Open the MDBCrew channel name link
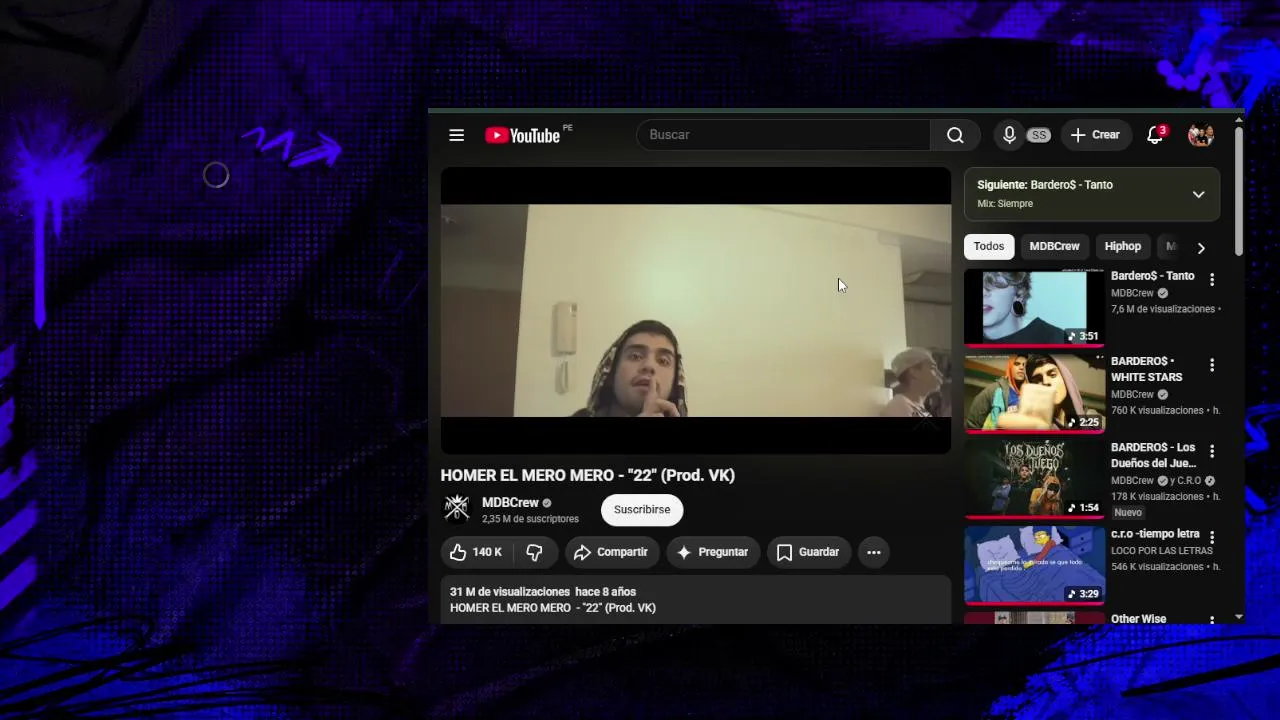This screenshot has height=720, width=1280. [510, 503]
